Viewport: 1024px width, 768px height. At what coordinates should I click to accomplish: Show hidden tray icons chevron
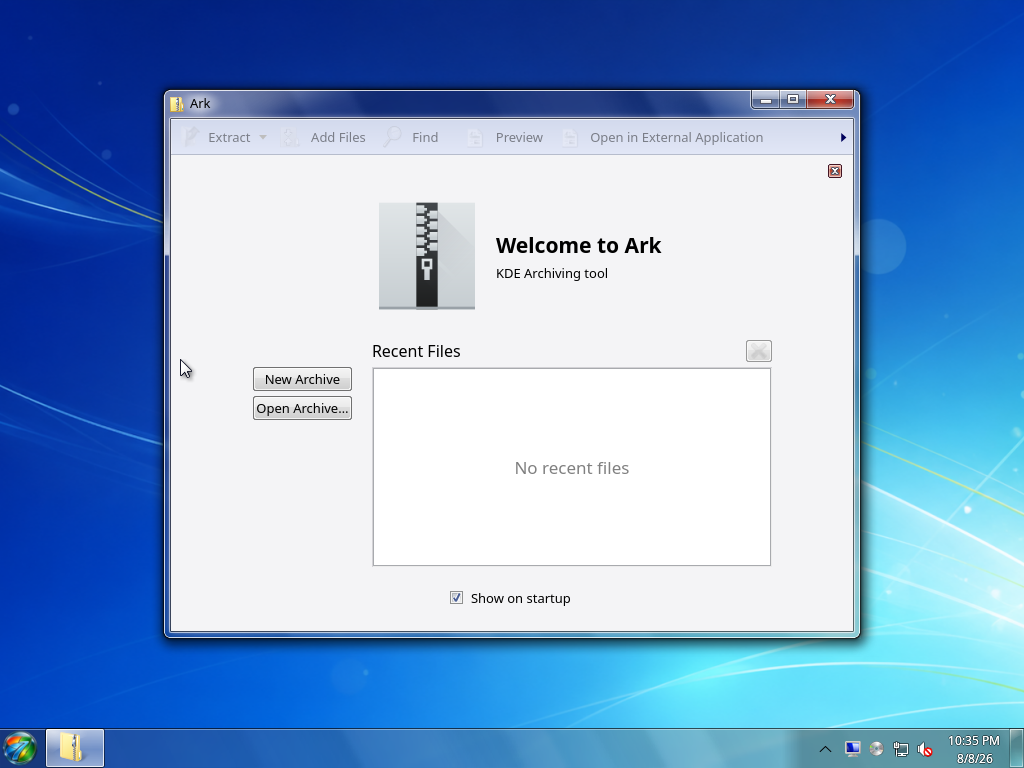825,749
